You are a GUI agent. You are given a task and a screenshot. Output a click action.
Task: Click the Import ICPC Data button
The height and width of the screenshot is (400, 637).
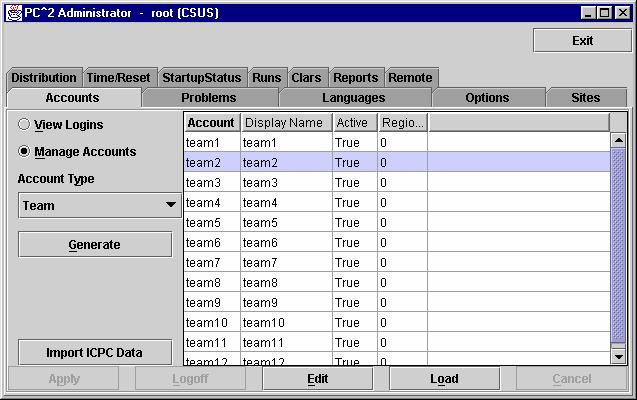tap(95, 352)
